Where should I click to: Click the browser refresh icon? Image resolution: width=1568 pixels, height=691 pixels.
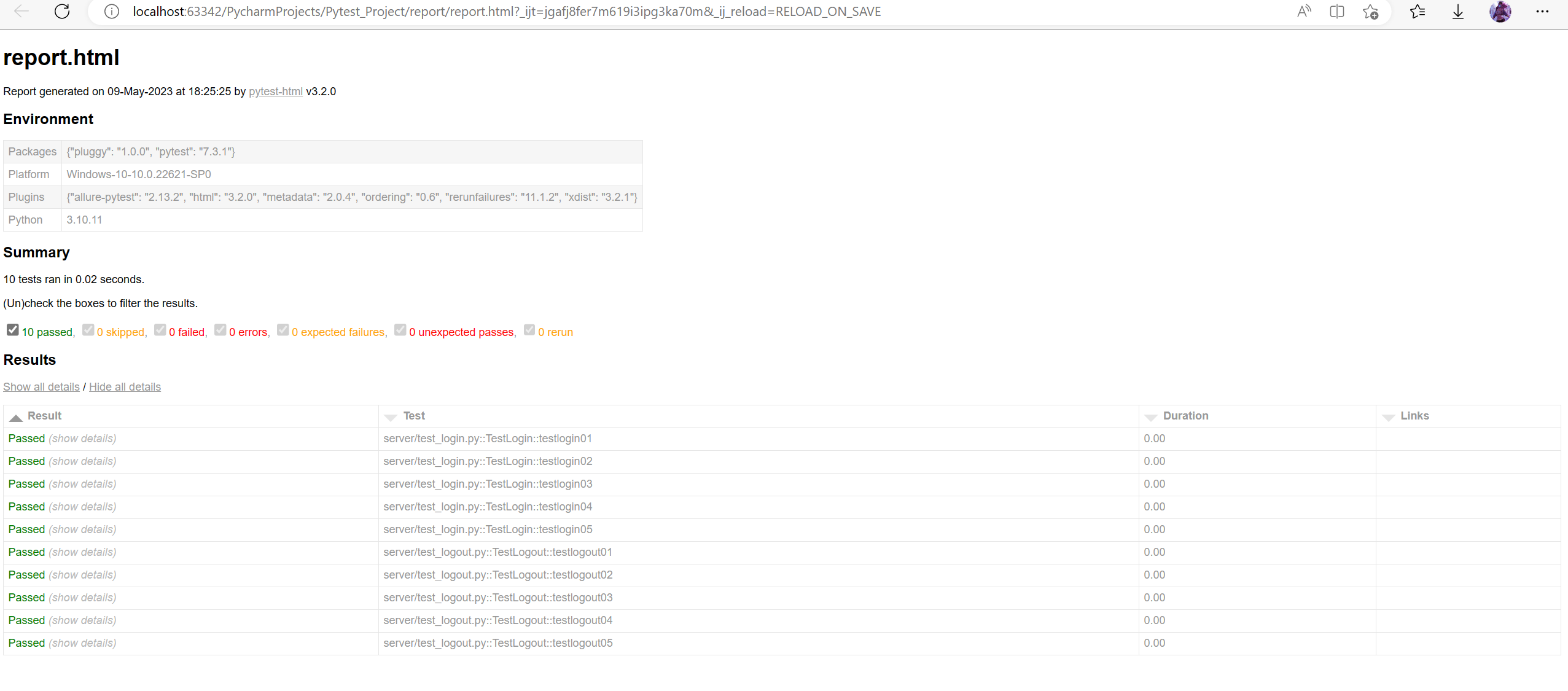pyautogui.click(x=62, y=11)
